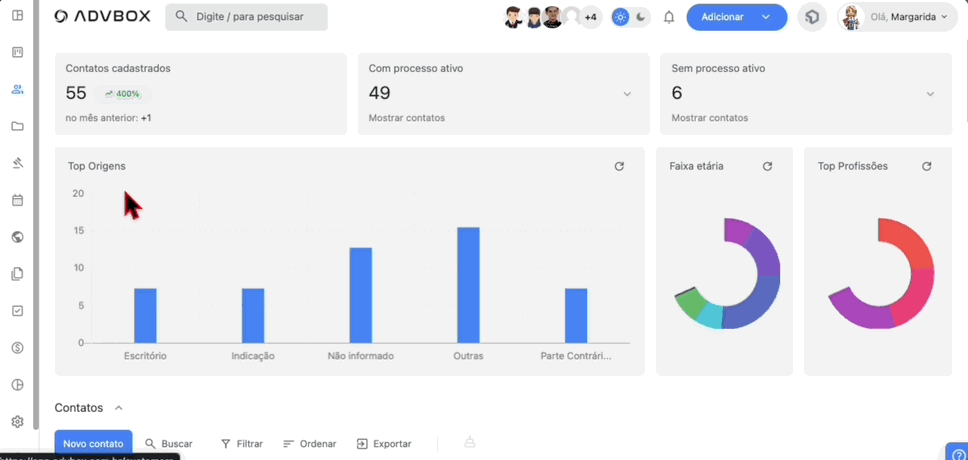Switch to dark mode moon toggle
Image resolution: width=968 pixels, height=460 pixels.
point(640,17)
